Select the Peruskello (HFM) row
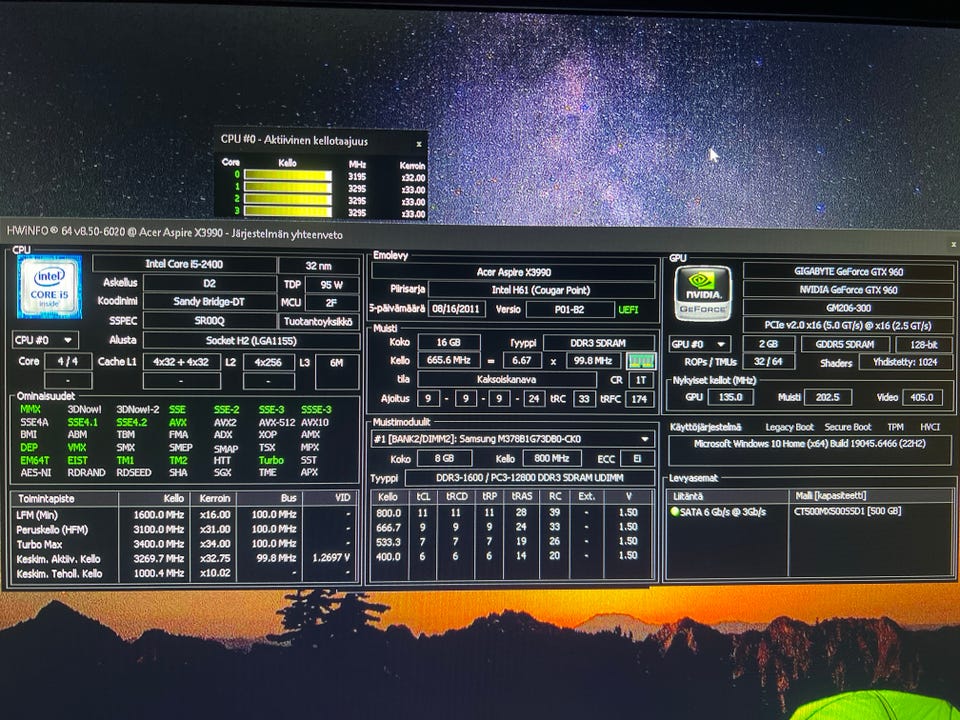 coord(184,530)
